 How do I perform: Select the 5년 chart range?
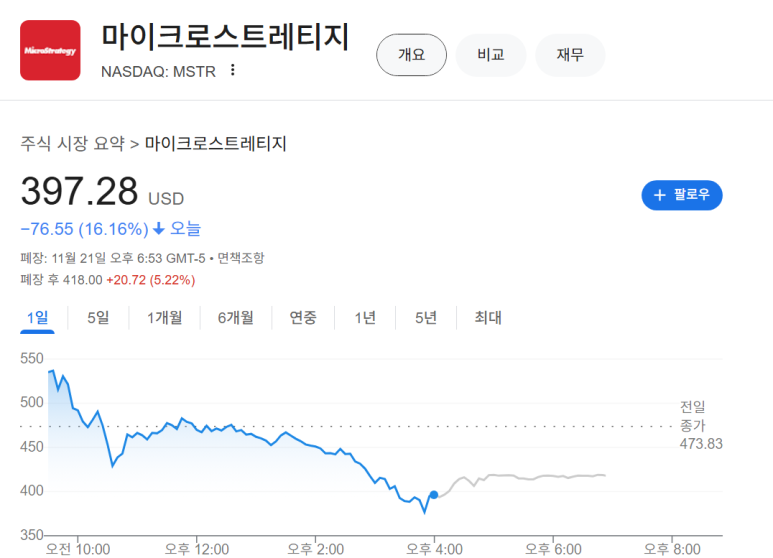coord(426,318)
